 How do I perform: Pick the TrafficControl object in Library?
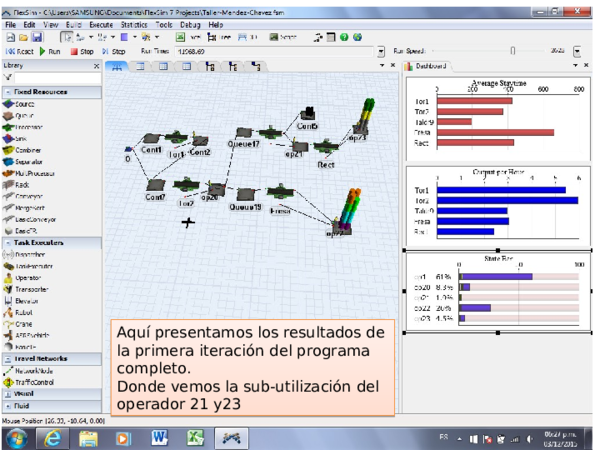[29, 382]
